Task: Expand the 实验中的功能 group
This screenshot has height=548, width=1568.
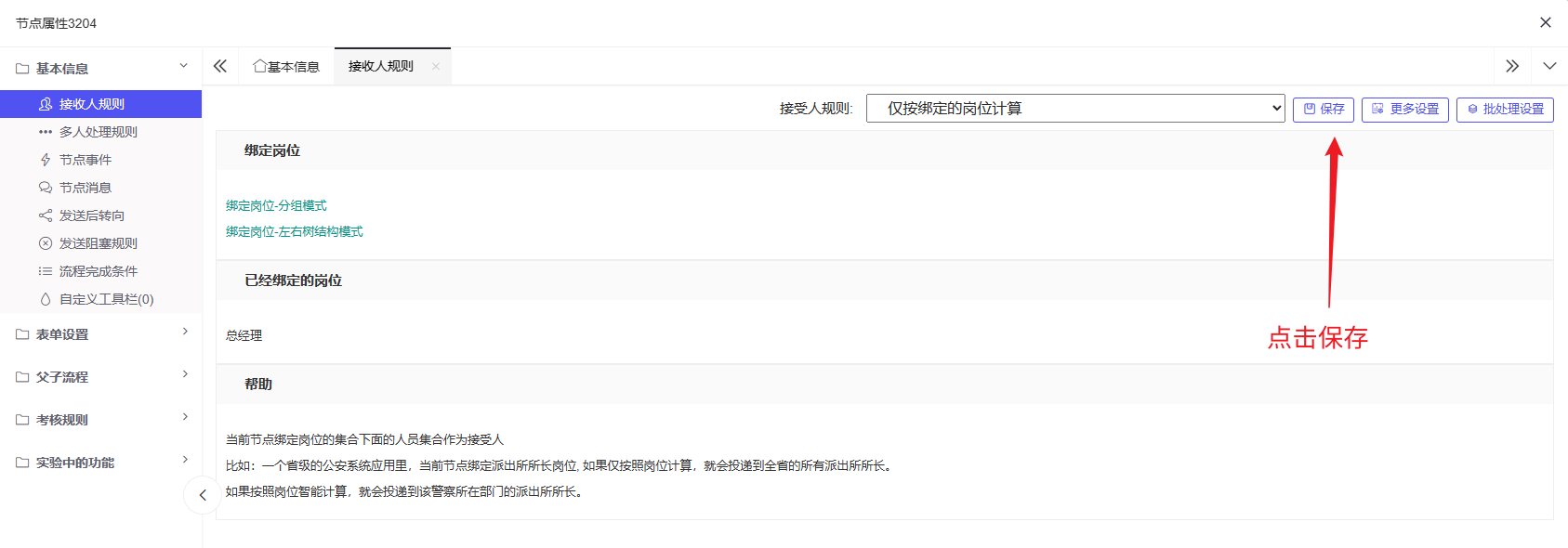Action: 100,463
